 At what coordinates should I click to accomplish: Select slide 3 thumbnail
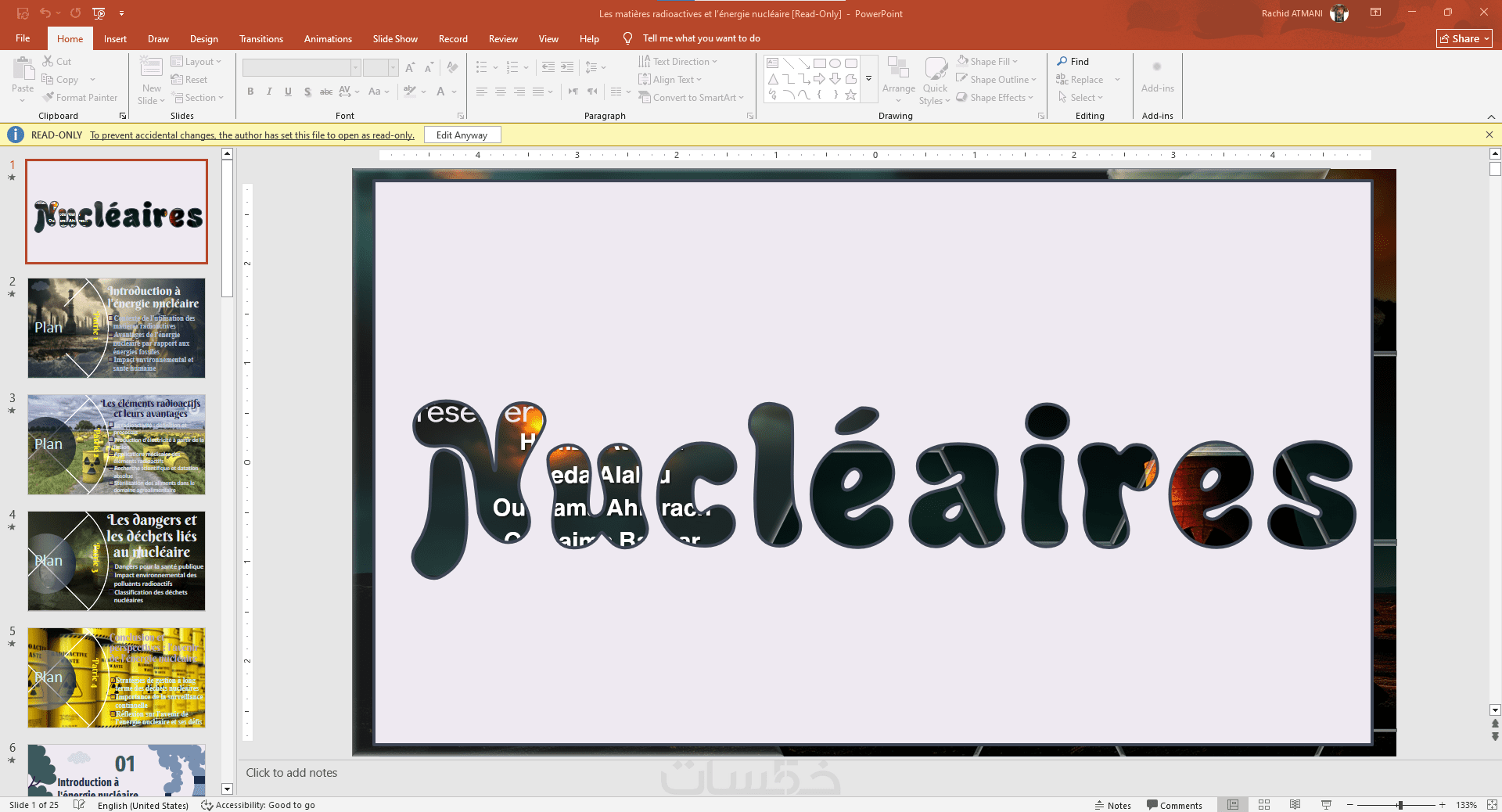point(117,444)
